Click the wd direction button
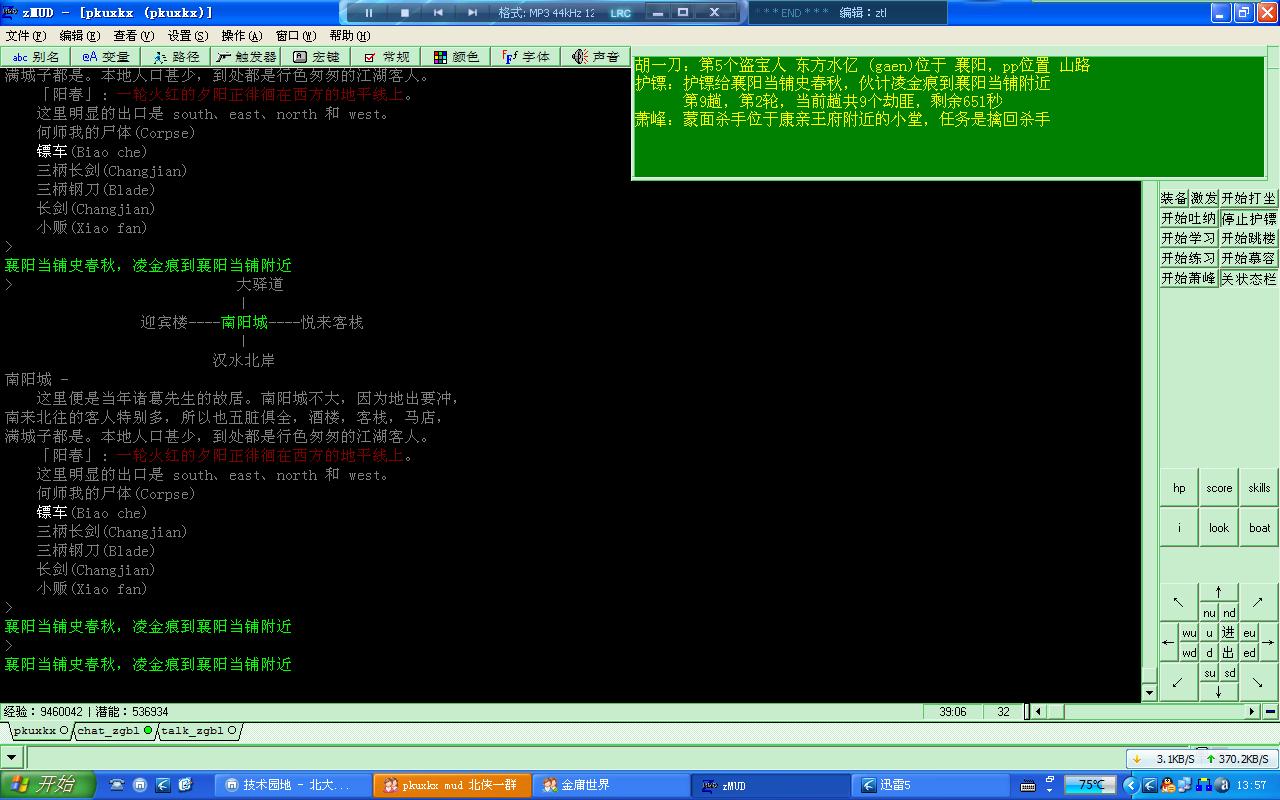 coord(1189,653)
